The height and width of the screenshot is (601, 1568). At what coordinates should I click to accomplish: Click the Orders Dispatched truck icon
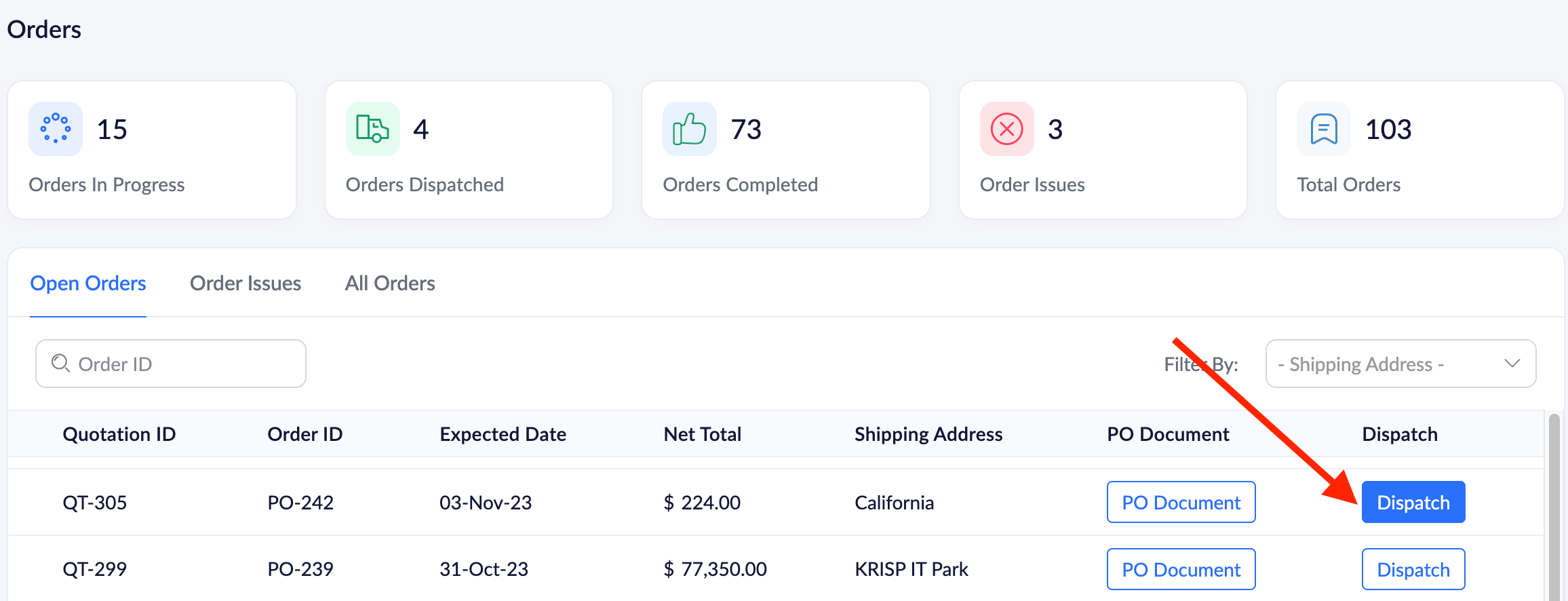point(372,129)
